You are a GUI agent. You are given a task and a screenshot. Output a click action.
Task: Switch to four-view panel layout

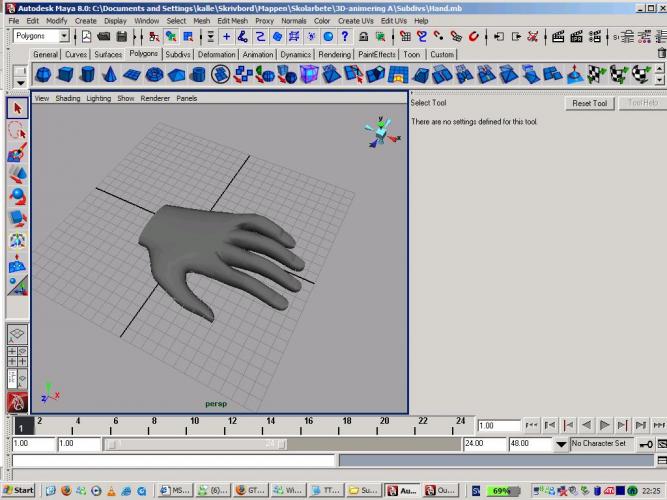(17, 357)
